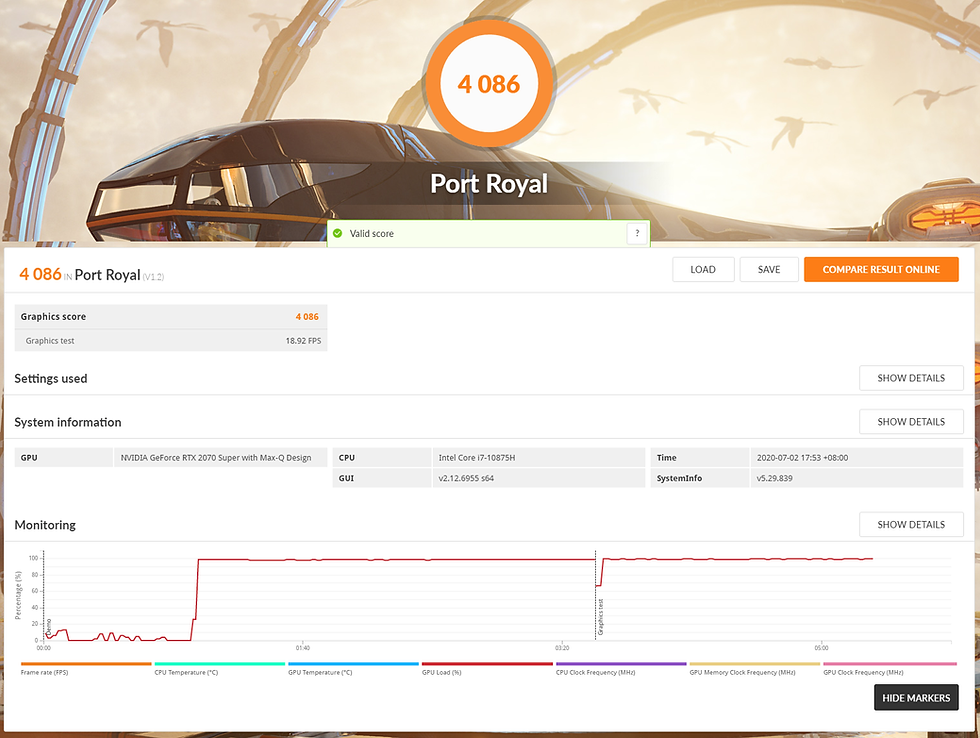The width and height of the screenshot is (980, 738).
Task: Click the Monitoring section heading
Action: click(x=45, y=525)
